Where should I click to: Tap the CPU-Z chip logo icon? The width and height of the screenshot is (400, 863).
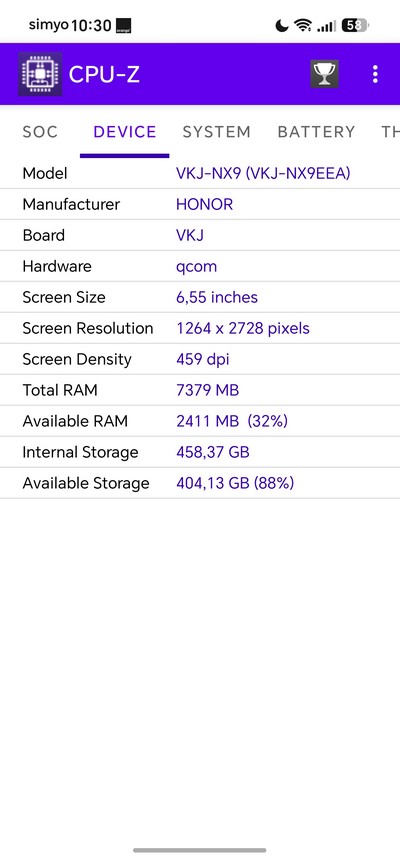[x=40, y=74]
